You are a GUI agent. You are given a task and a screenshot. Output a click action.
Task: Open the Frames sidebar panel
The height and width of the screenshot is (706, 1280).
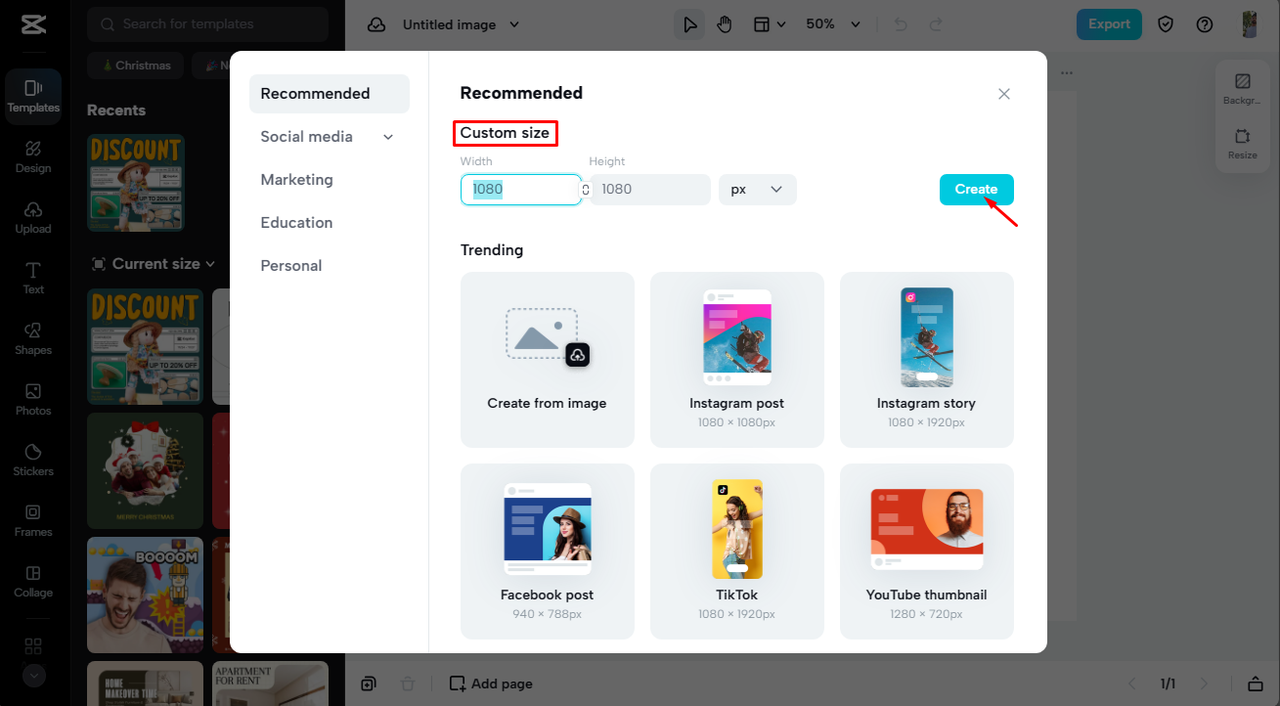click(x=33, y=521)
